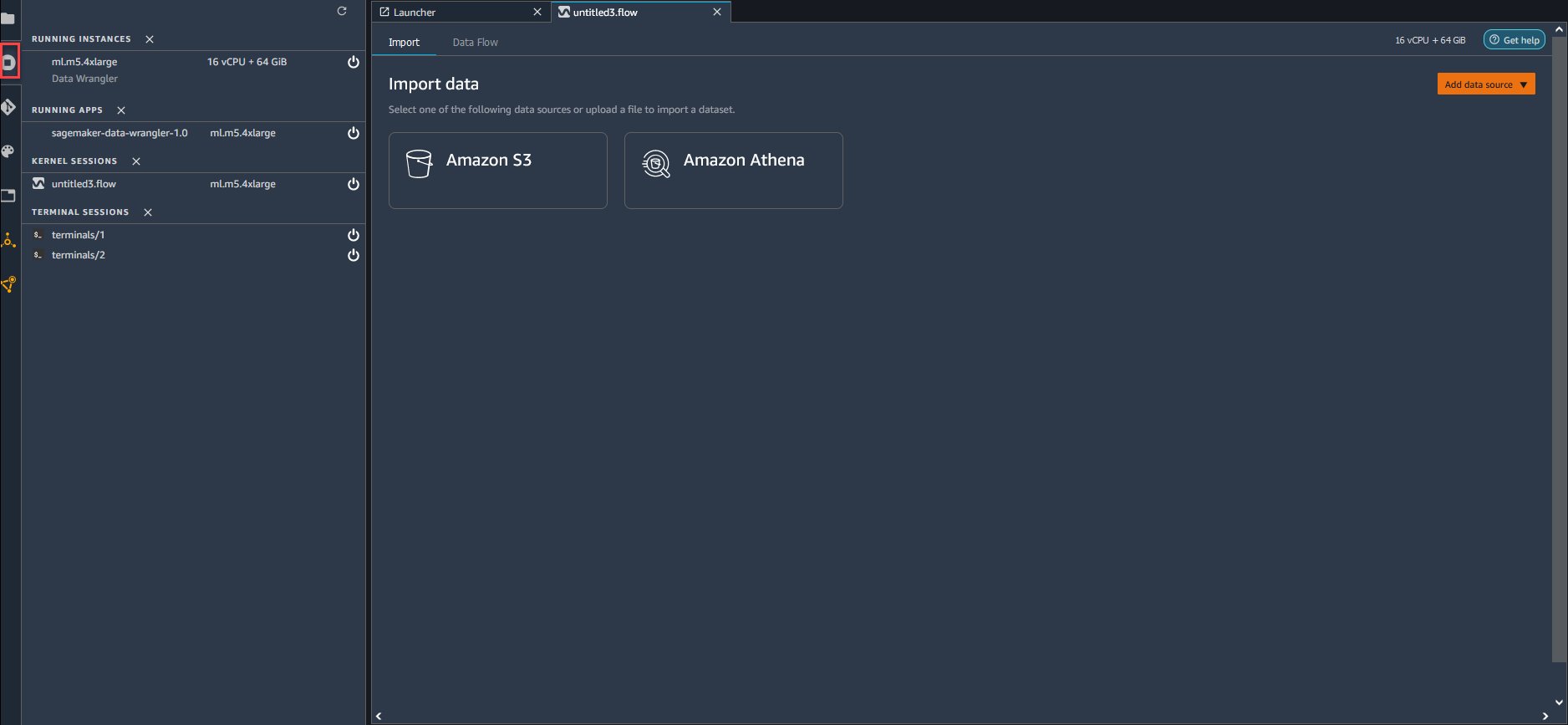The width and height of the screenshot is (1568, 725).
Task: Click the 16 vCPU + 64 GiB text in the instance row
Action: [x=247, y=62]
